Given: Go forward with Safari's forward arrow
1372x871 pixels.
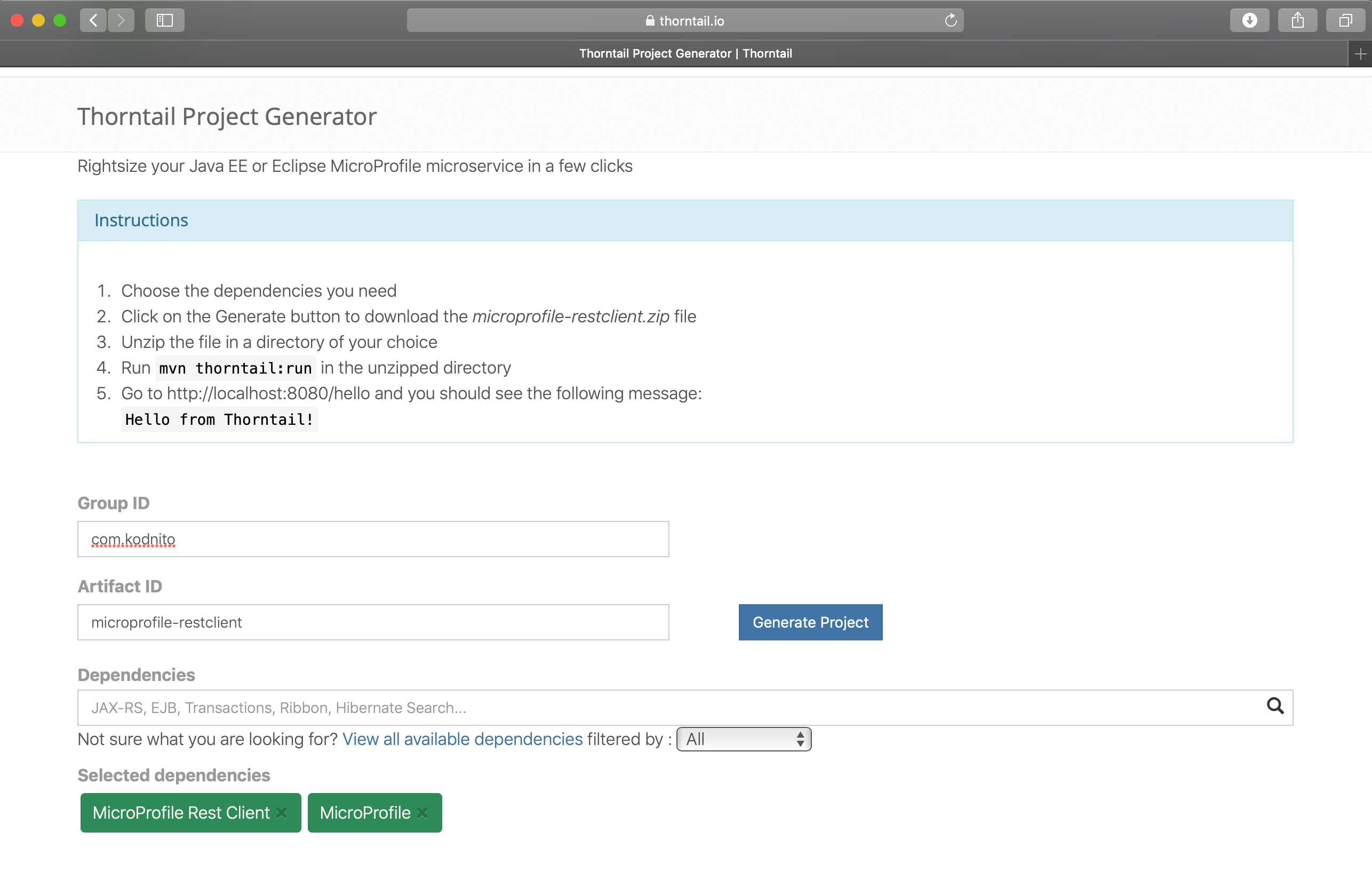Looking at the screenshot, I should [121, 20].
